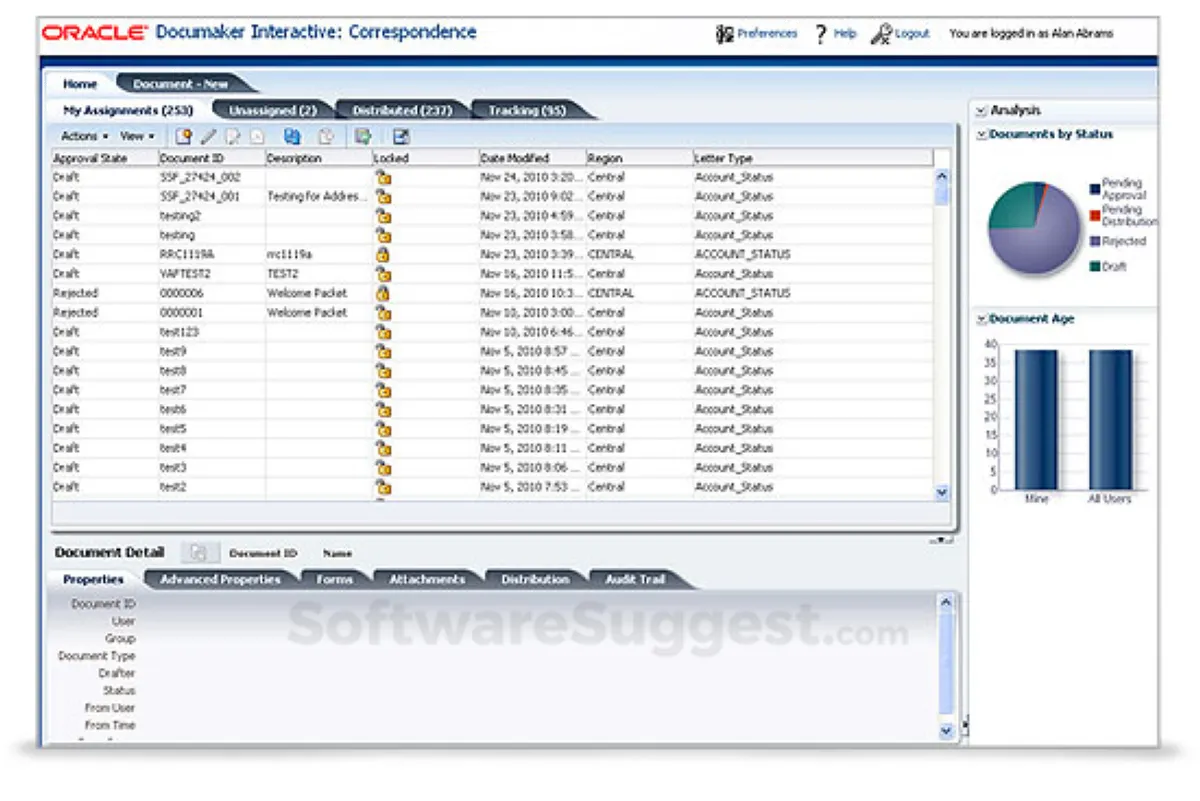Click the Rejected slice legend swatch

(1096, 241)
